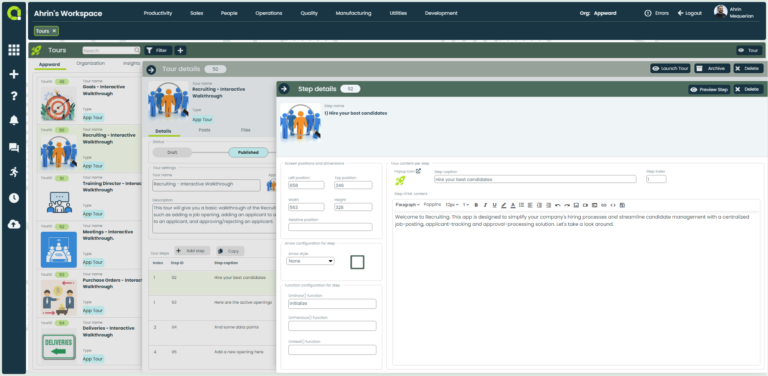Open the chat messages icon in the sidebar
Viewport: 768px width, 376px height.
pos(14,148)
